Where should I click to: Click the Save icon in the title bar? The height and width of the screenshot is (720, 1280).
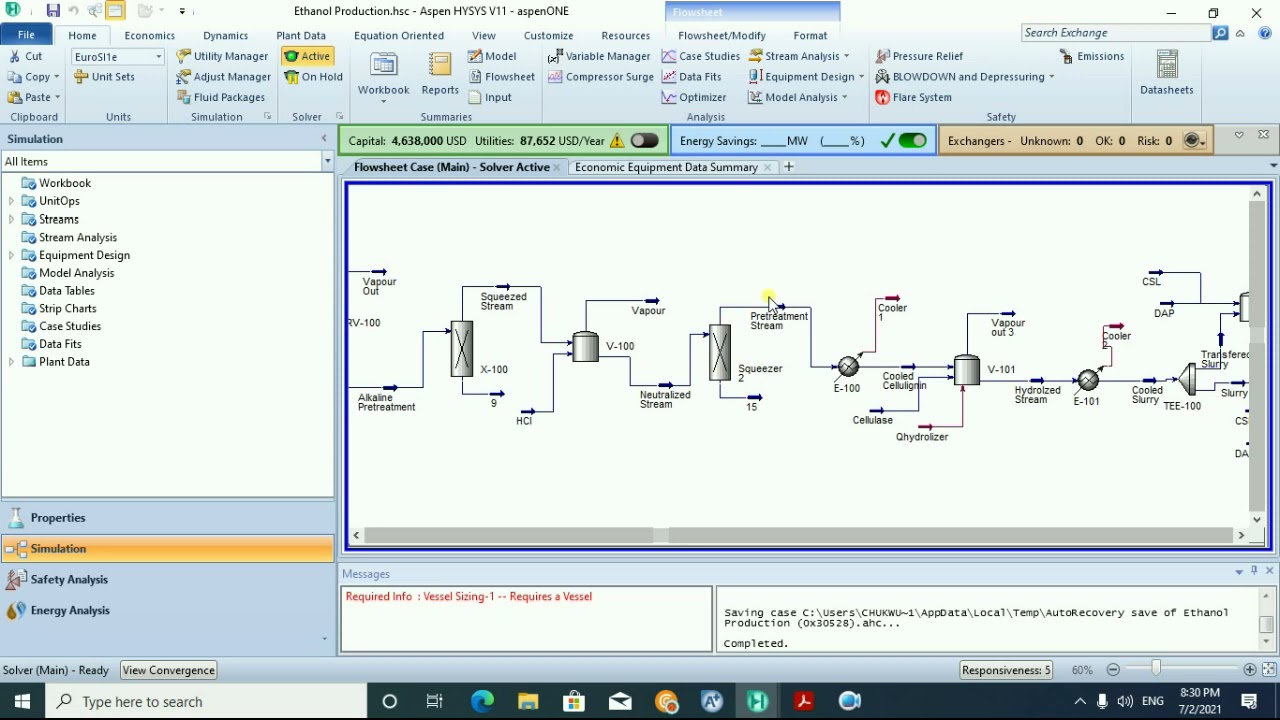[x=52, y=11]
